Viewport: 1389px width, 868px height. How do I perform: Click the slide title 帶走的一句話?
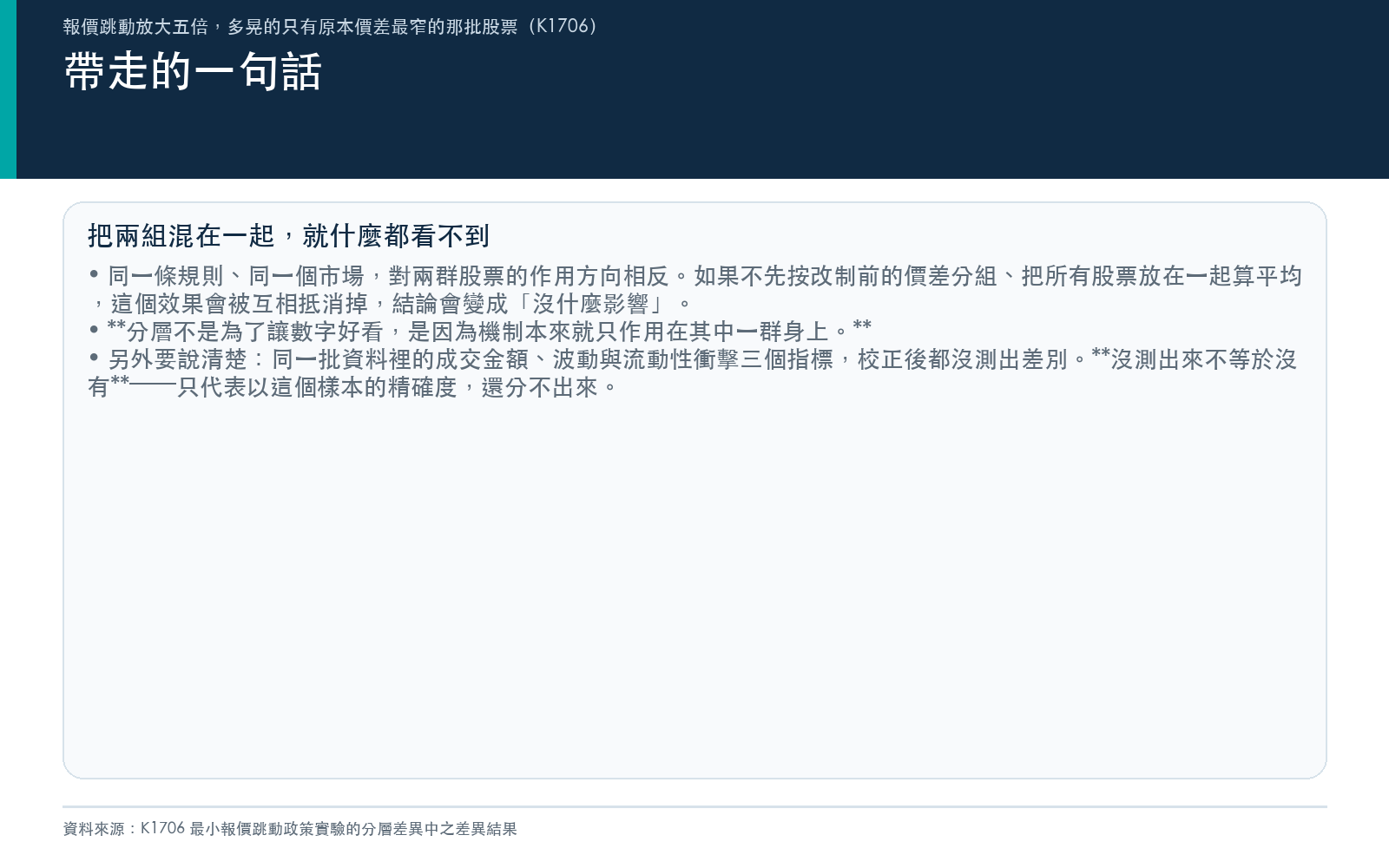coord(193,71)
